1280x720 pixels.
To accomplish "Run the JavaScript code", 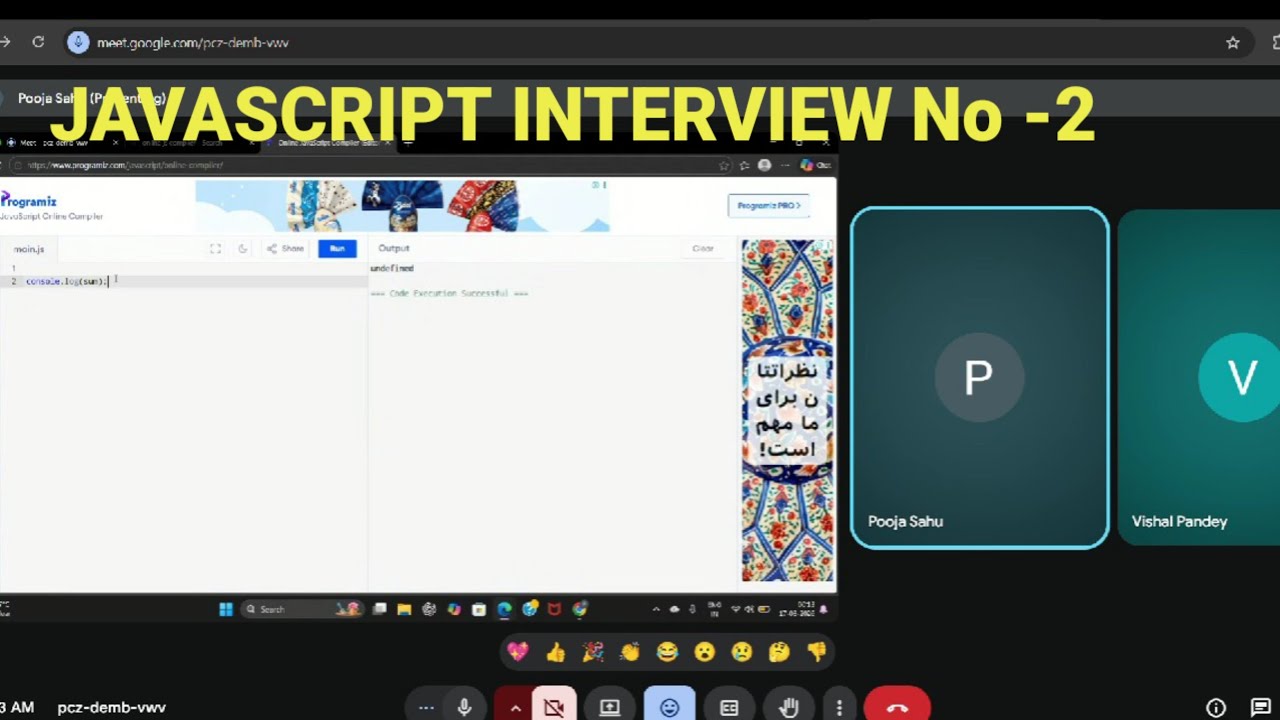I will coord(337,248).
